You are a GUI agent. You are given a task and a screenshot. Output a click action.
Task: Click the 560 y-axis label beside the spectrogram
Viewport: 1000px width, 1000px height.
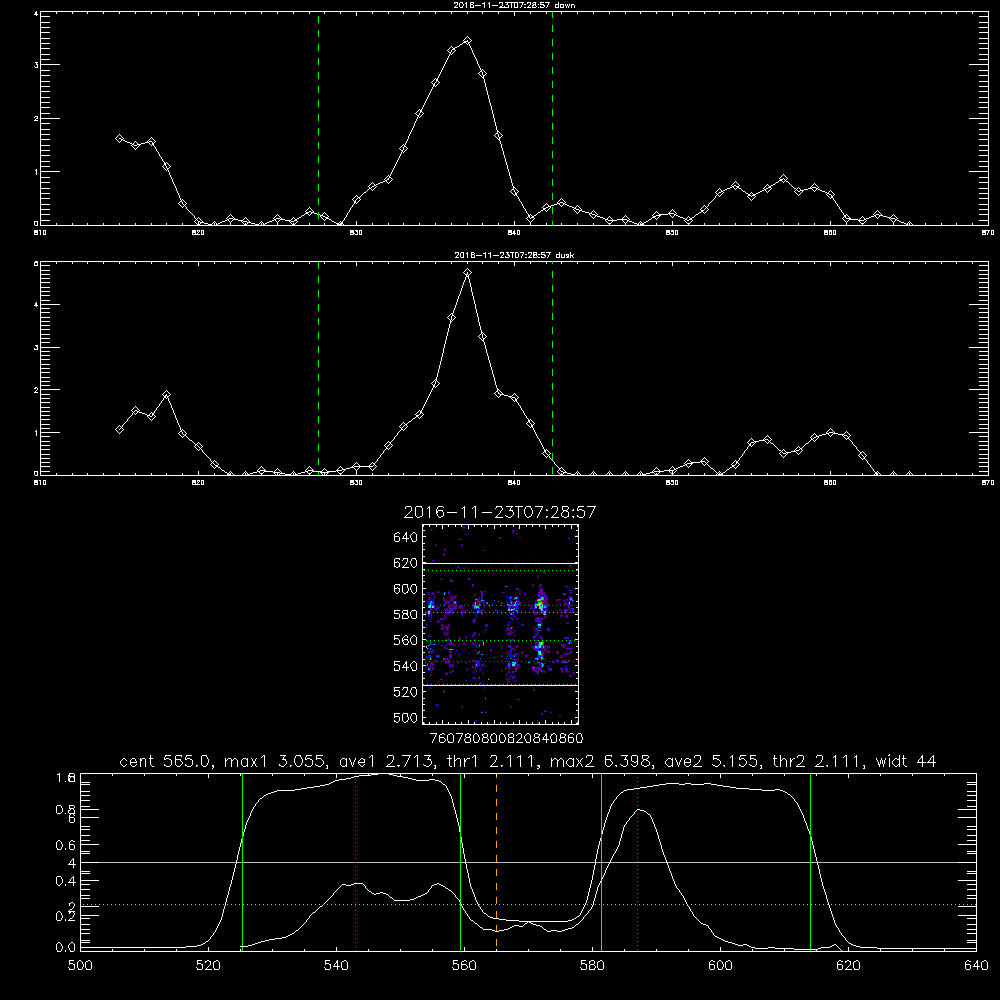tap(405, 640)
